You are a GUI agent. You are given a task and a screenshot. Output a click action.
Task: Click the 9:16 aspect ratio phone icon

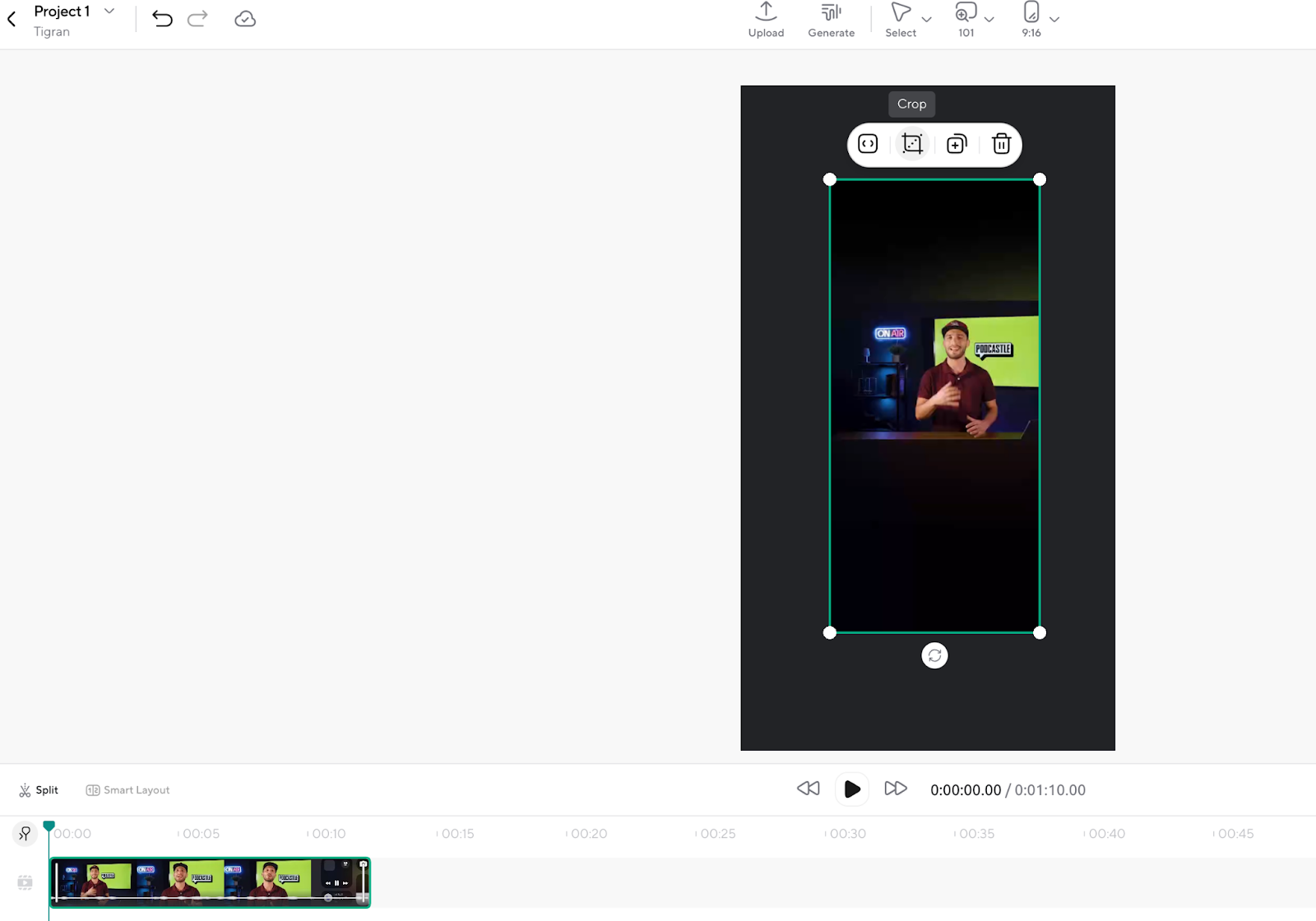tap(1031, 12)
